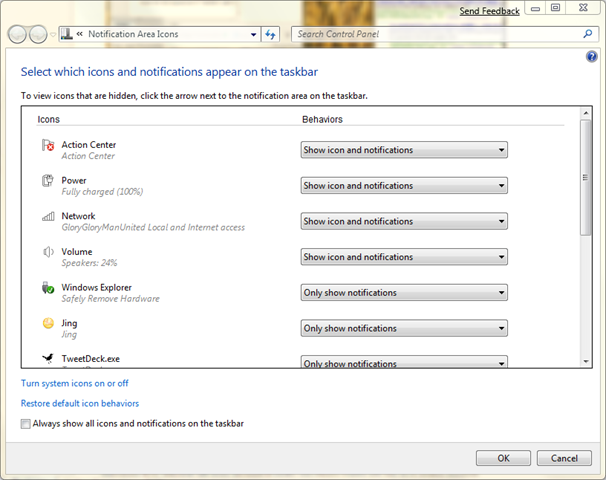606x480 pixels.
Task: Open the recent pages dropdown arrow
Action: (x=53, y=34)
